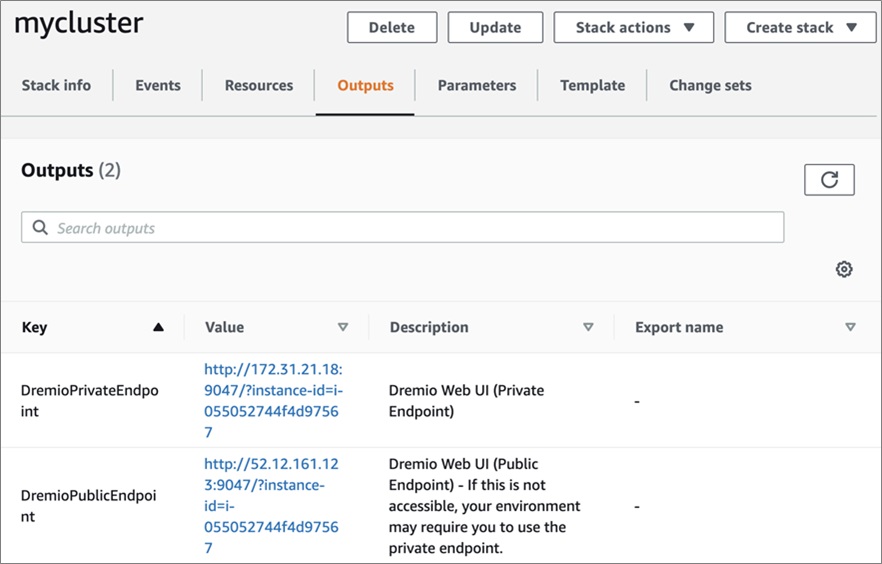Viewport: 882px width, 564px height.
Task: Focus the Search outputs field
Action: pos(403,227)
